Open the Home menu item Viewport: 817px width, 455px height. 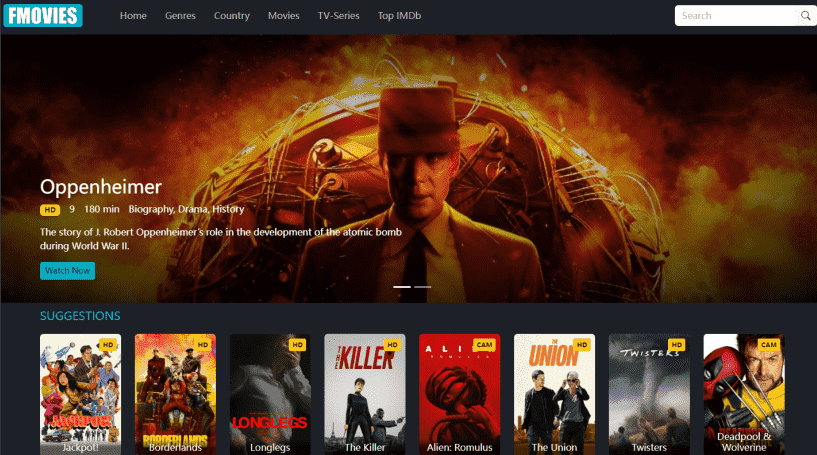point(133,16)
